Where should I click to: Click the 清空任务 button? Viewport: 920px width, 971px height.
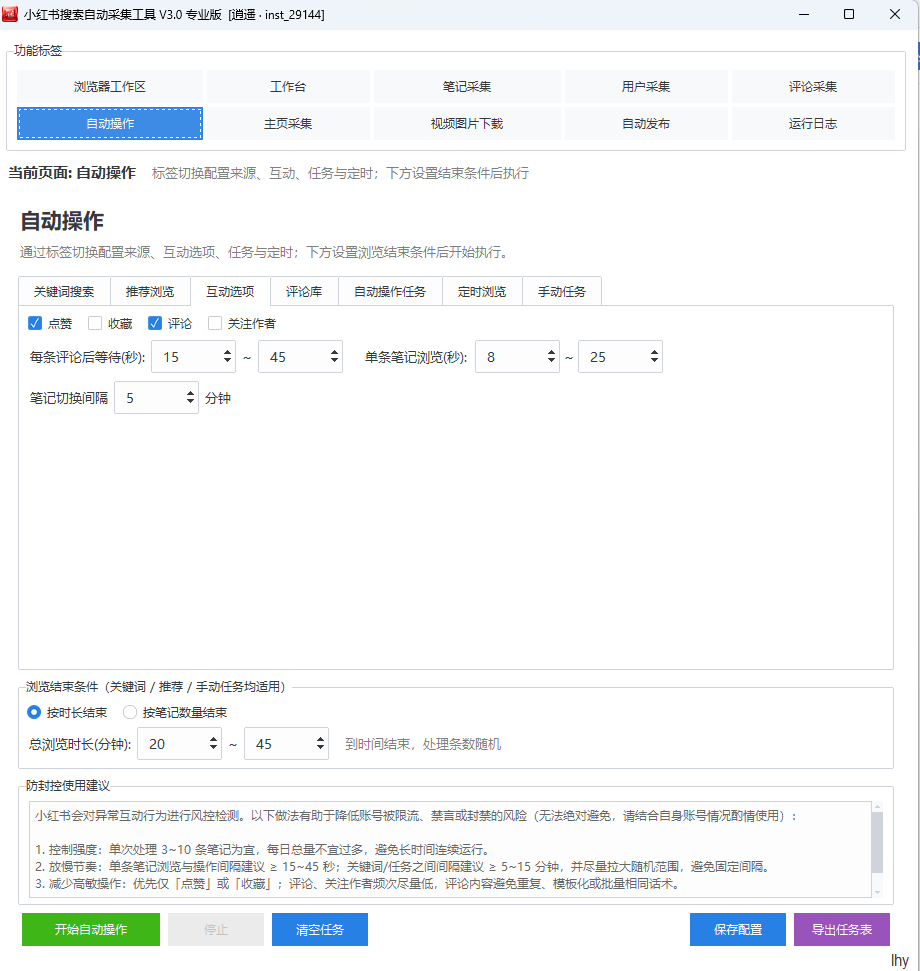(319, 929)
